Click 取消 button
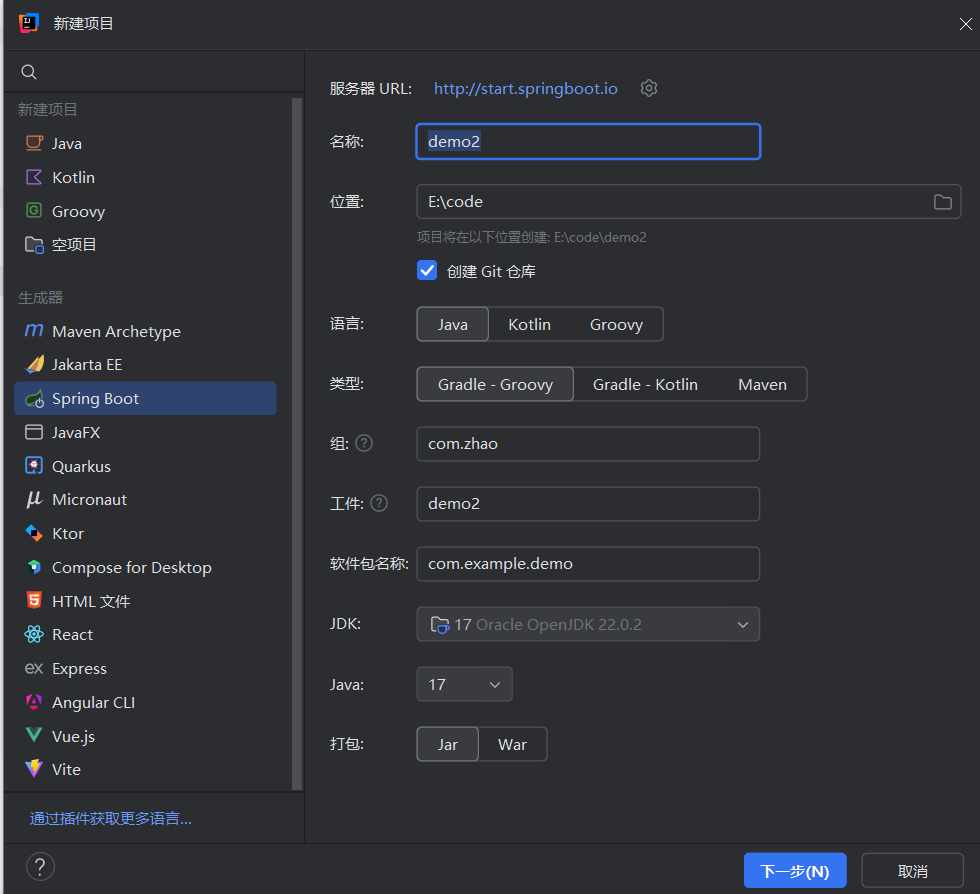Image resolution: width=980 pixels, height=894 pixels. coord(912,870)
